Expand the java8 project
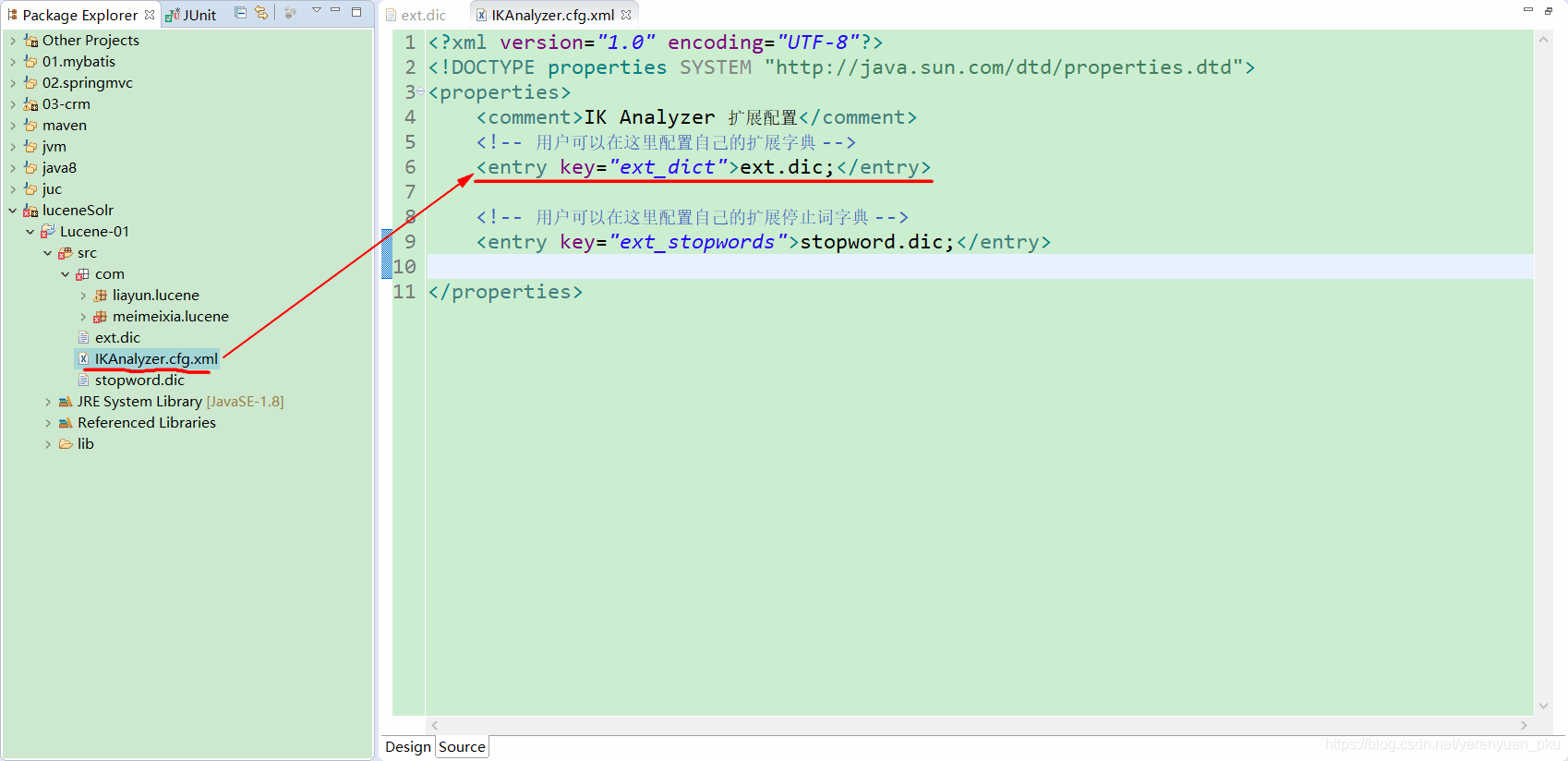1568x761 pixels. tap(13, 168)
